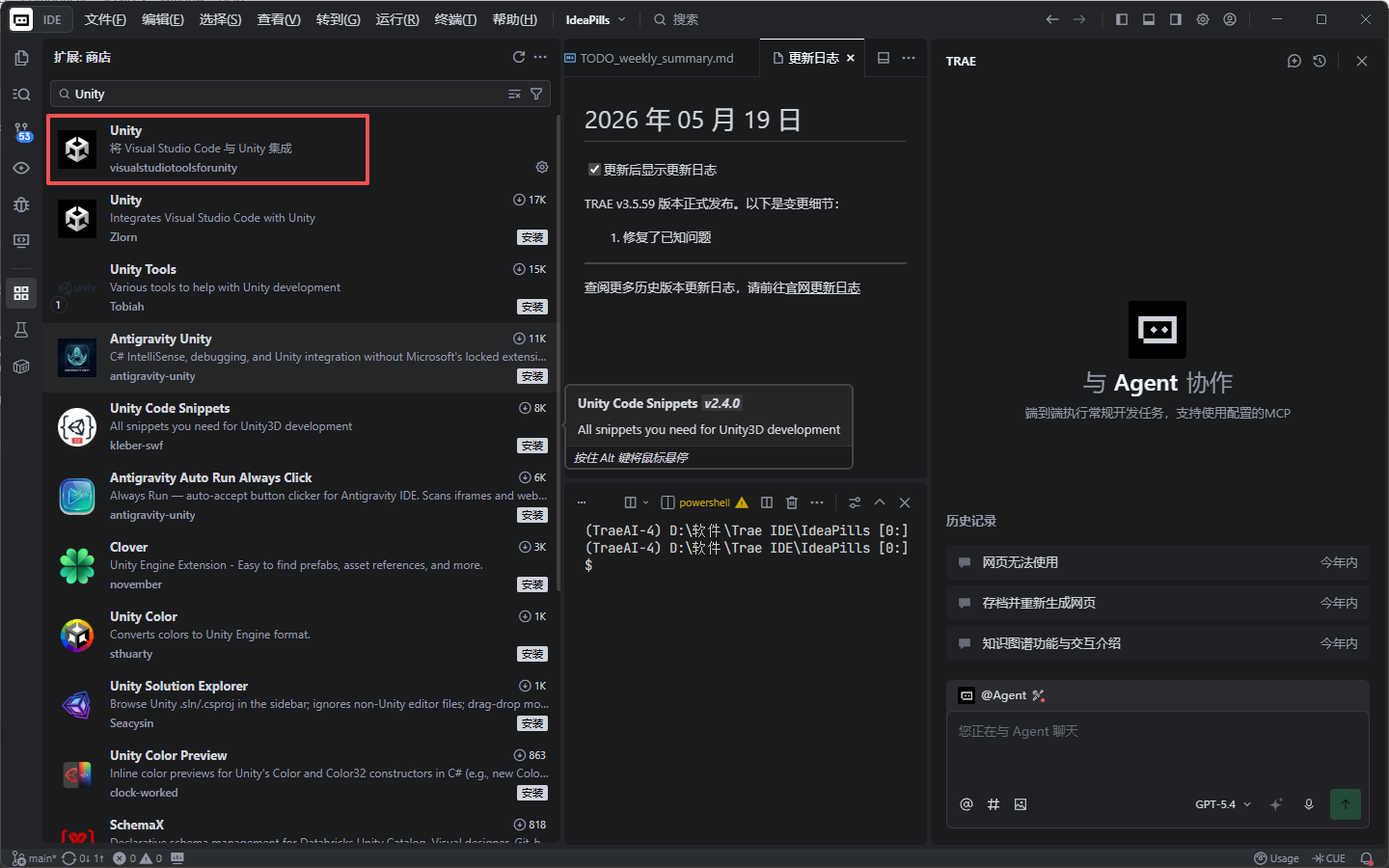Open the panel views ellipsis menu beside terminal

582,502
